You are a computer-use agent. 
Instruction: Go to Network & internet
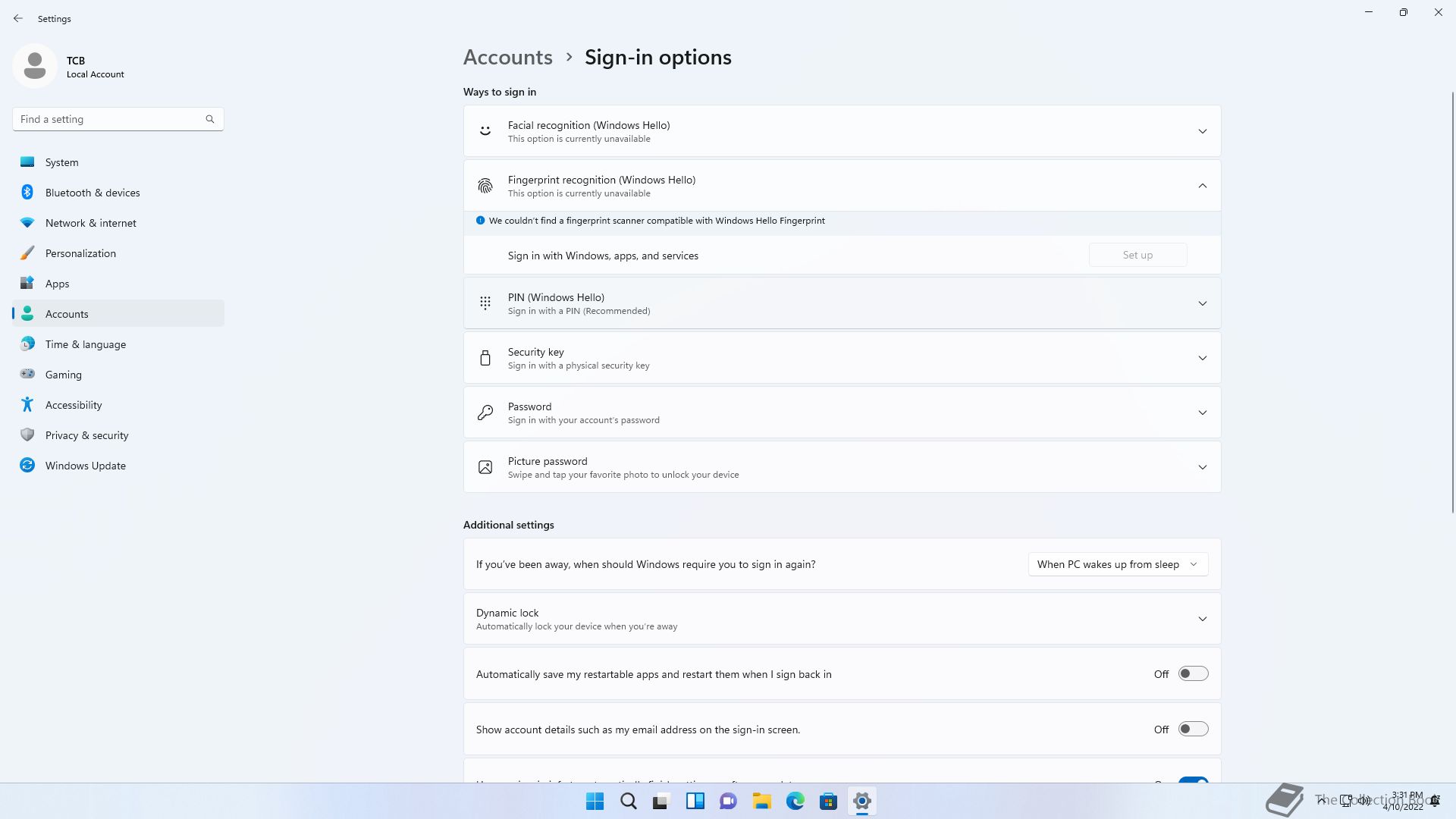click(x=118, y=223)
